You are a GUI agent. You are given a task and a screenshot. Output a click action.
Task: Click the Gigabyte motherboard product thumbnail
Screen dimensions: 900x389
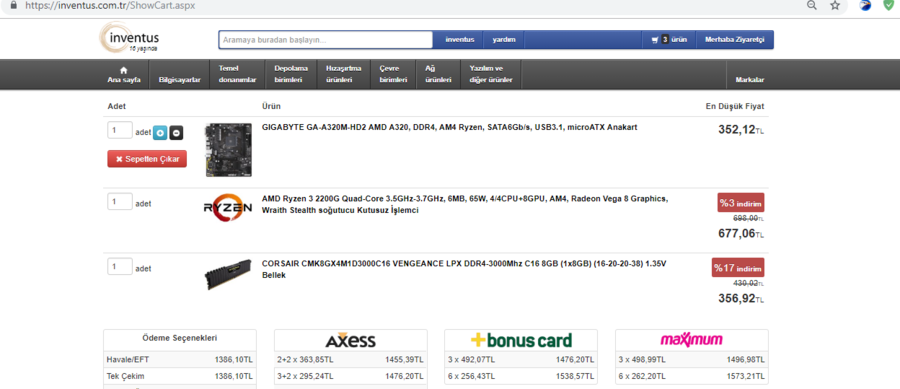(228, 150)
